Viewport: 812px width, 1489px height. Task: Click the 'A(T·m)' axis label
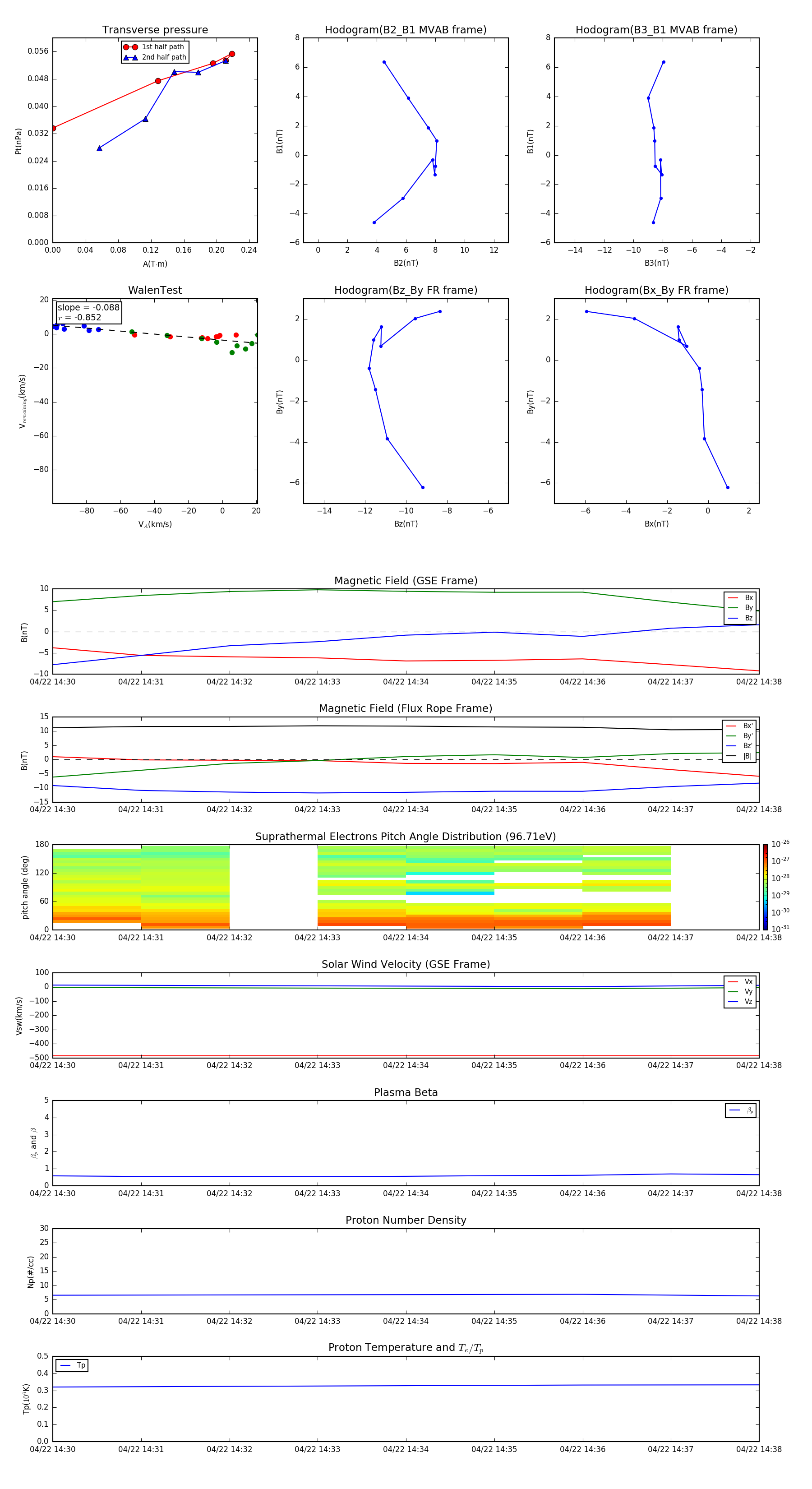pos(155,264)
